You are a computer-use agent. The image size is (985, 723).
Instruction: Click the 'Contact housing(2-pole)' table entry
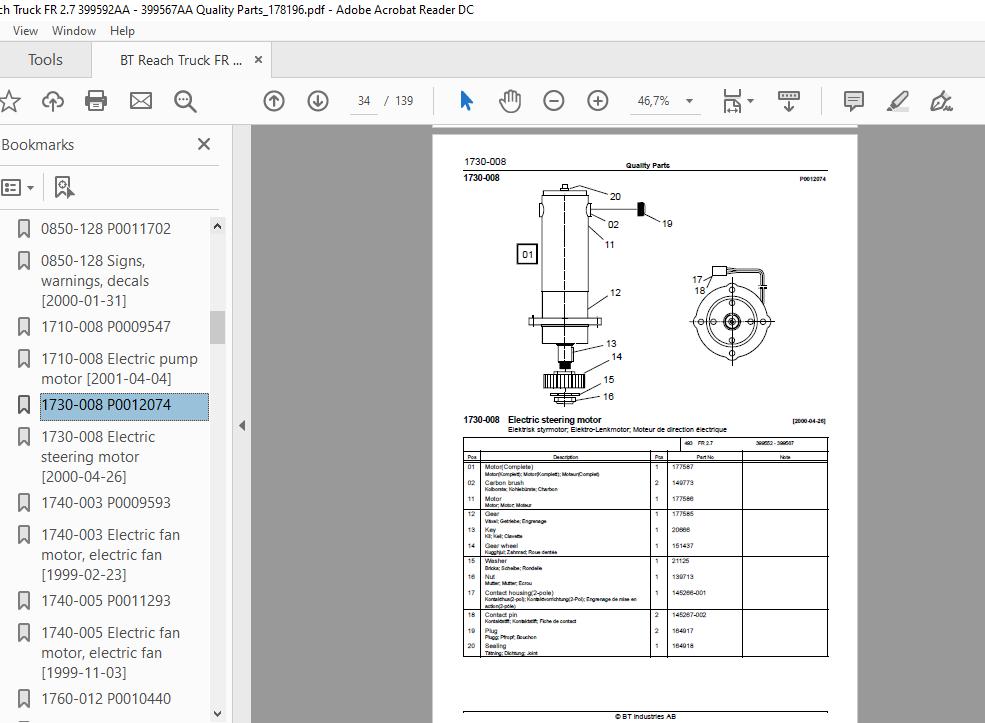pos(519,593)
